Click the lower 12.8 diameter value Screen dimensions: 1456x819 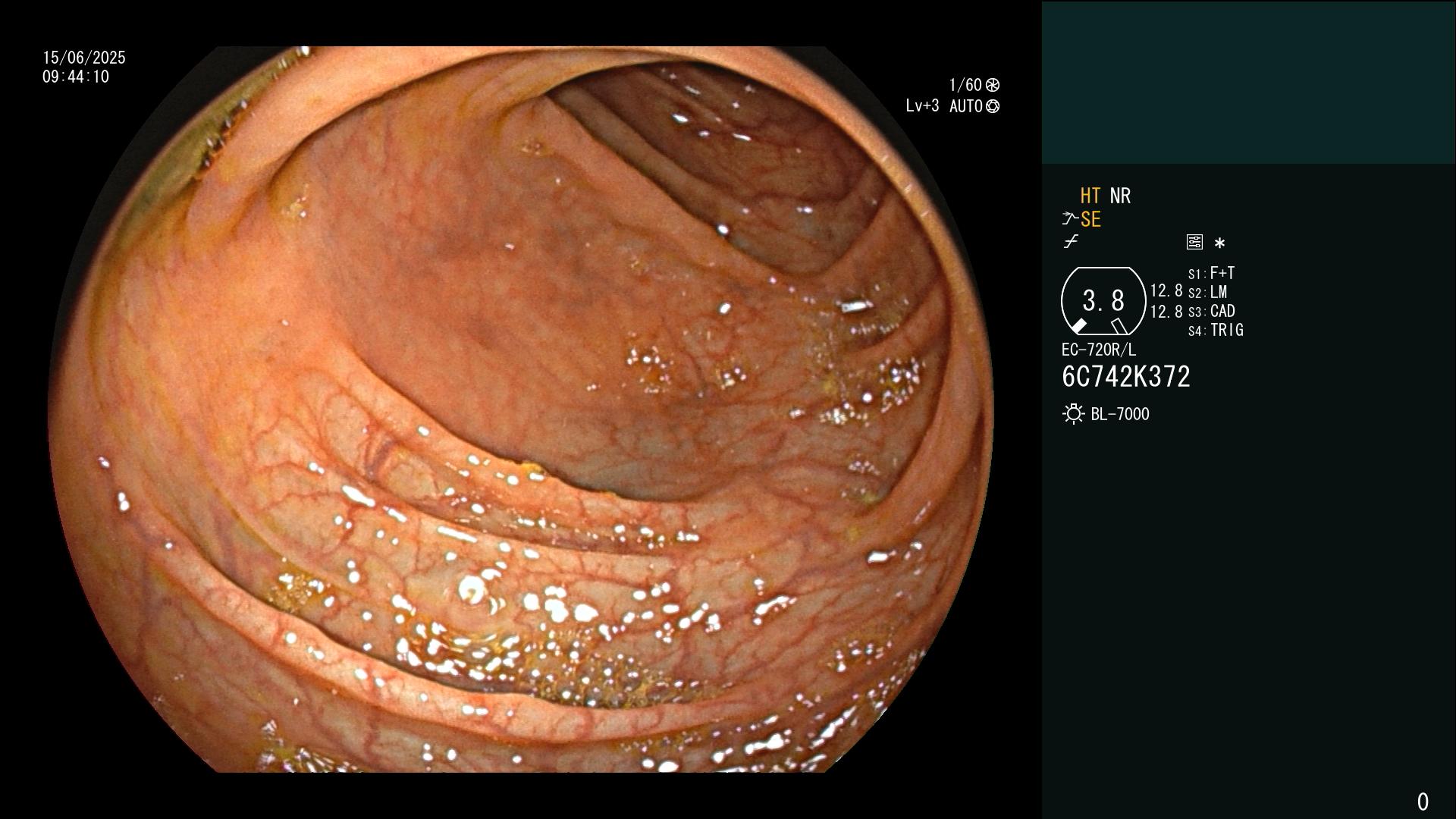1166,311
